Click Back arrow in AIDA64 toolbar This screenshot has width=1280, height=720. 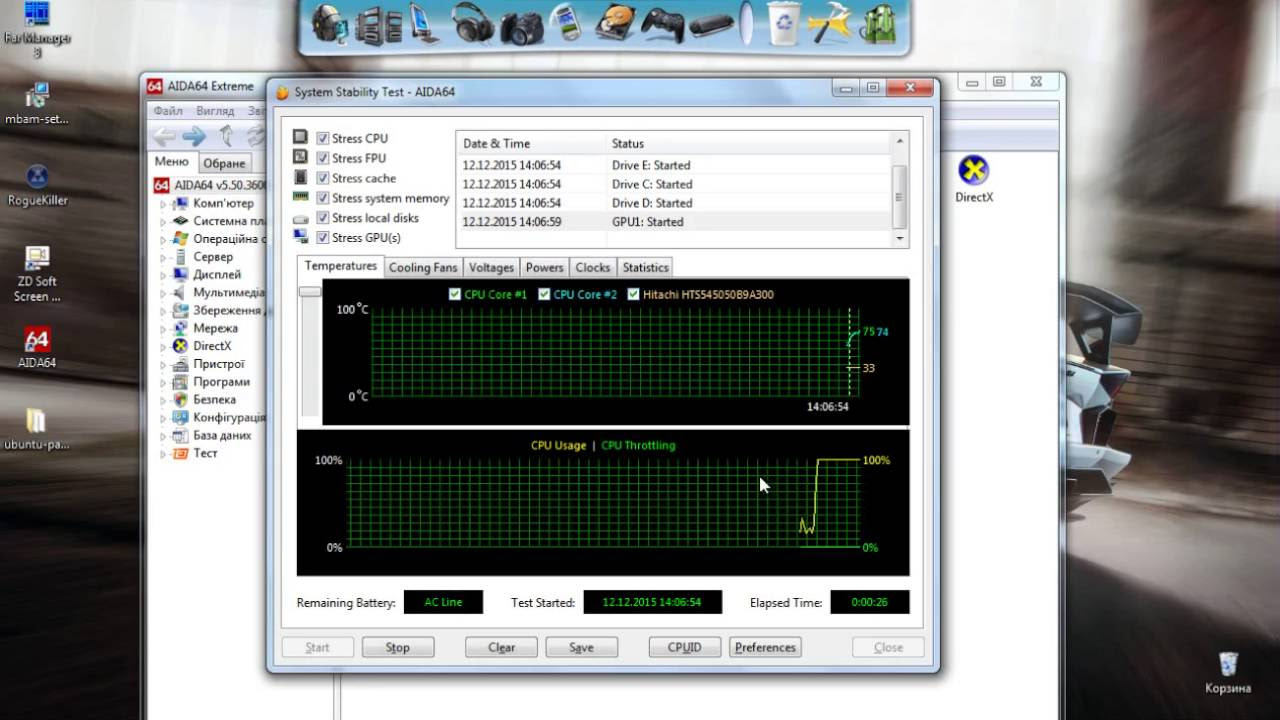(x=165, y=136)
